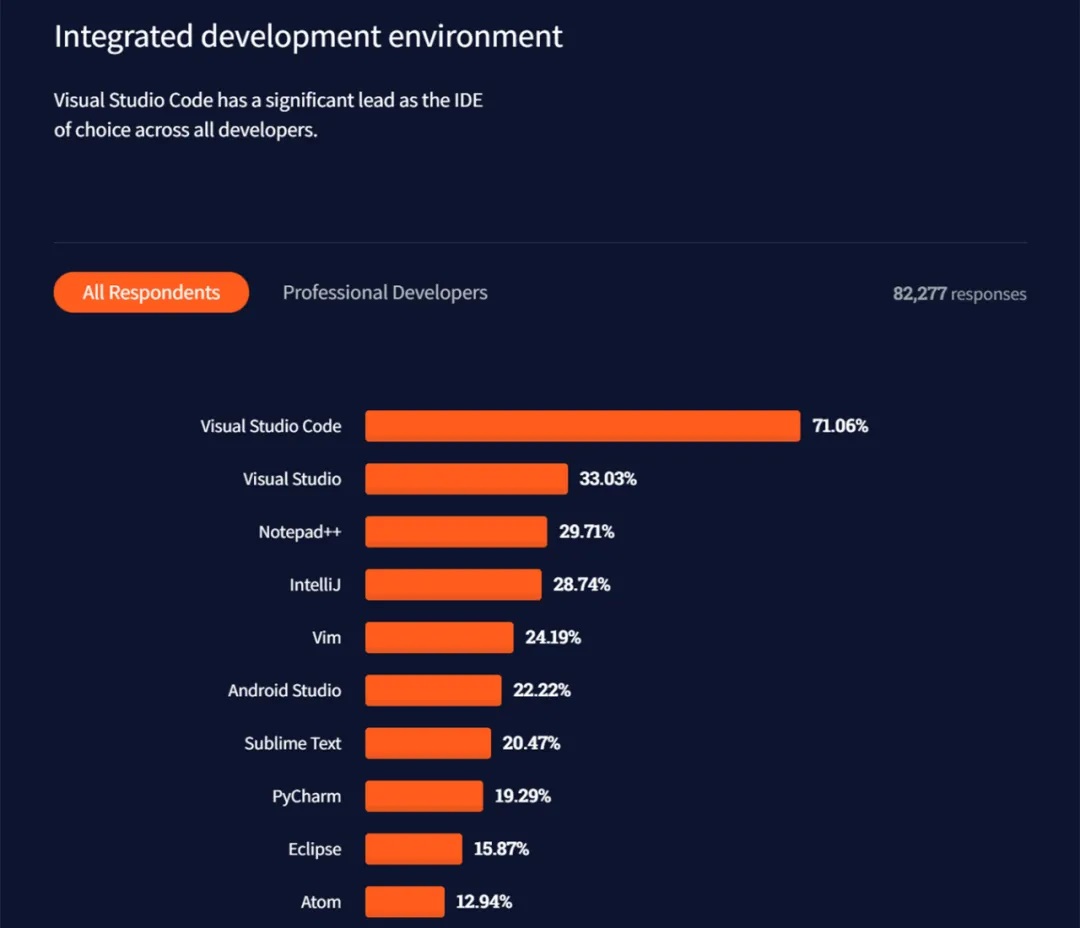Click the Sublime Text label
This screenshot has width=1080, height=928.
pyautogui.click(x=293, y=743)
